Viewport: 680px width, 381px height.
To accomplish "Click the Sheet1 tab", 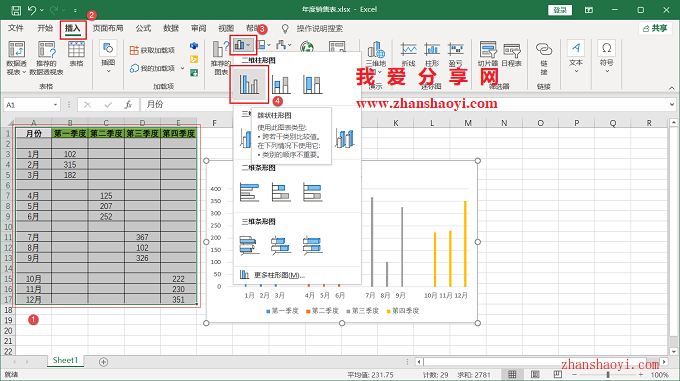I will [65, 360].
